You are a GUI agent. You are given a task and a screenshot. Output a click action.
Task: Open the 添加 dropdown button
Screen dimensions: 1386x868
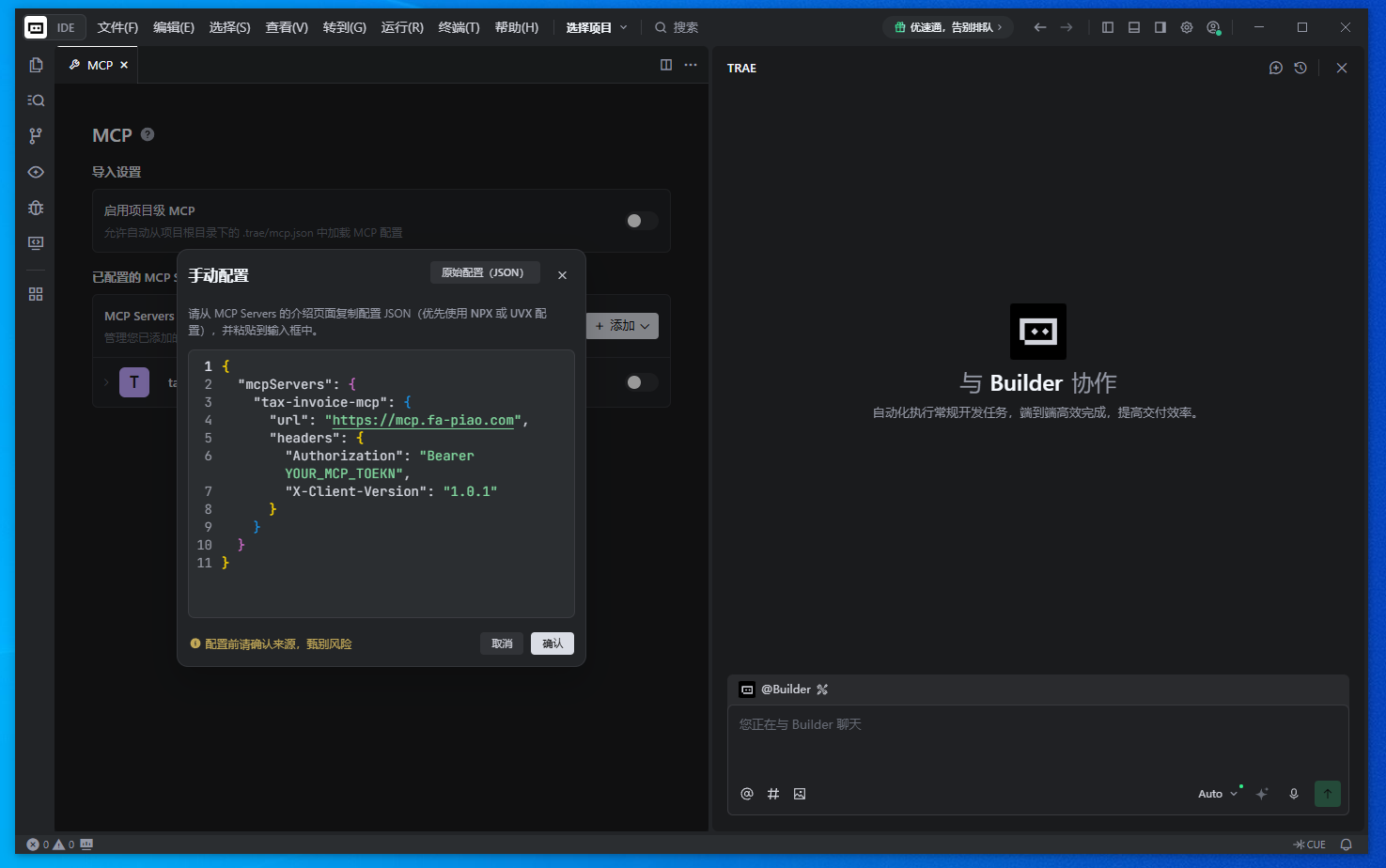[622, 326]
